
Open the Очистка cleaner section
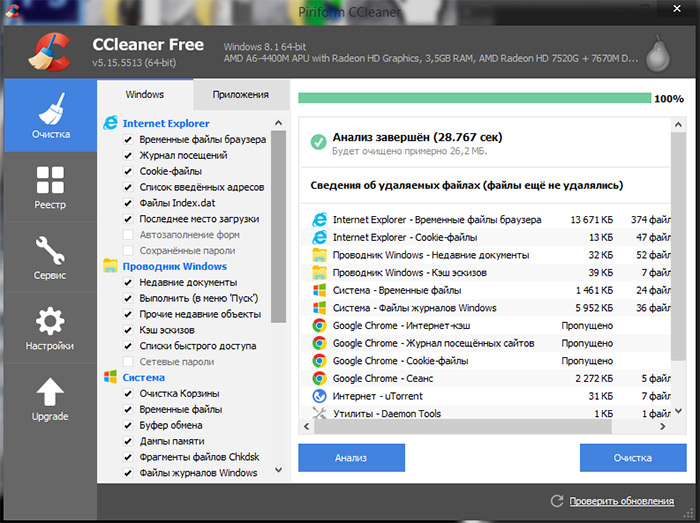(x=50, y=116)
